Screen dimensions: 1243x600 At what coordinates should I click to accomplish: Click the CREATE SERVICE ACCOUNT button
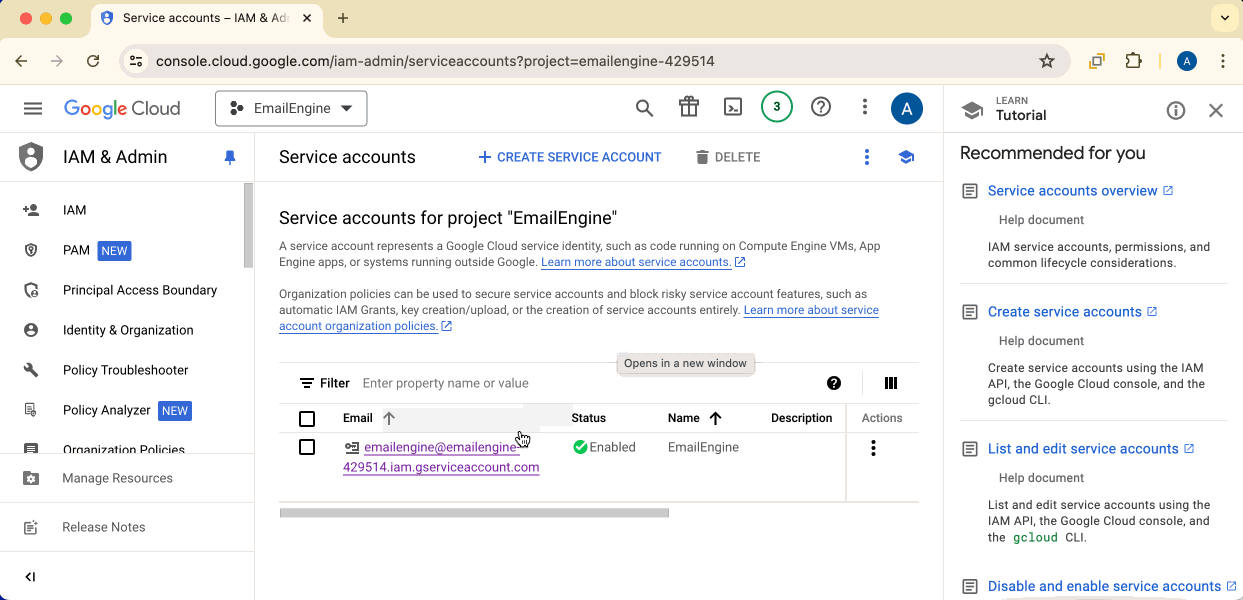(569, 157)
